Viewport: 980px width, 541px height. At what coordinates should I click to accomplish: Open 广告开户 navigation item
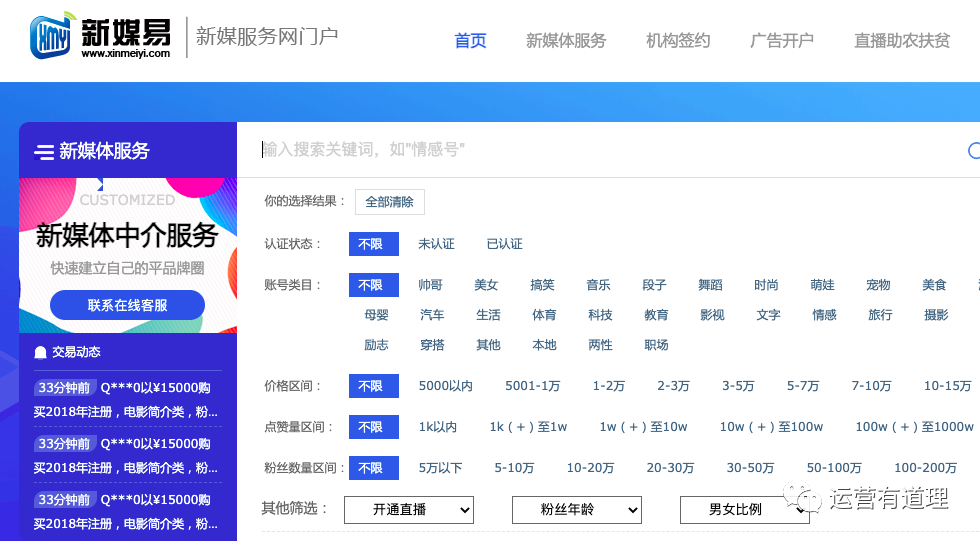click(782, 41)
